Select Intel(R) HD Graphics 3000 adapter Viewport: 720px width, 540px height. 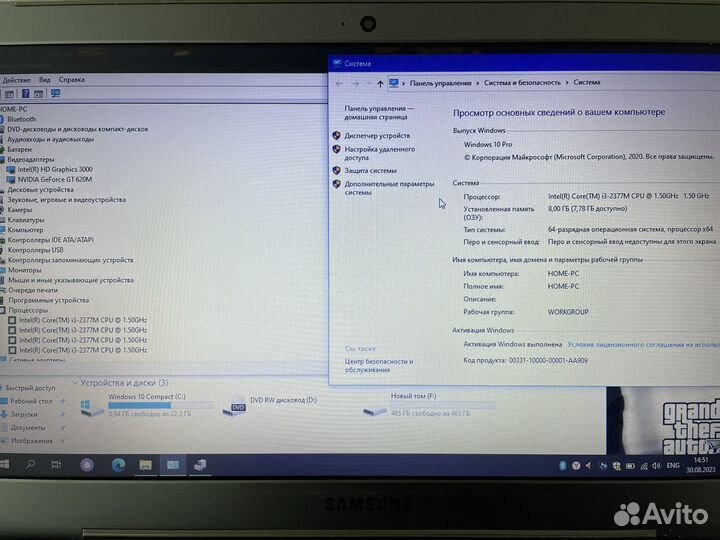55,169
